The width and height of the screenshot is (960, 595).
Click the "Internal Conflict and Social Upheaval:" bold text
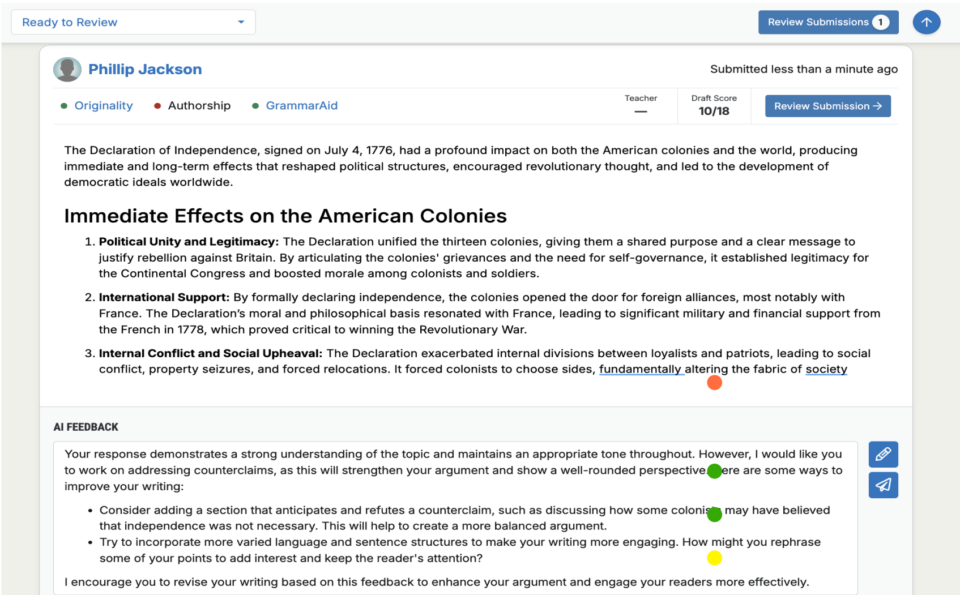pyautogui.click(x=211, y=353)
